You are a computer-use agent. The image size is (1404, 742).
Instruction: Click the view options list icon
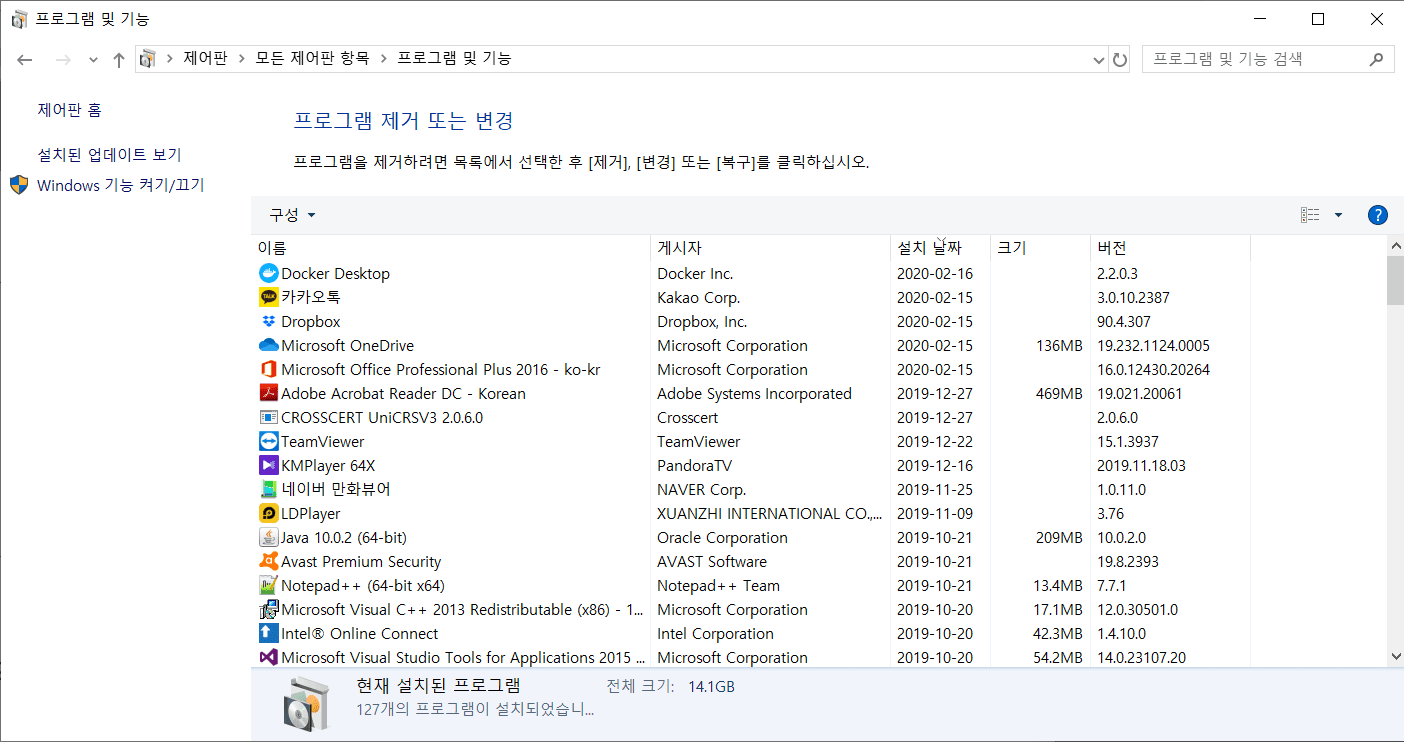[x=1310, y=215]
